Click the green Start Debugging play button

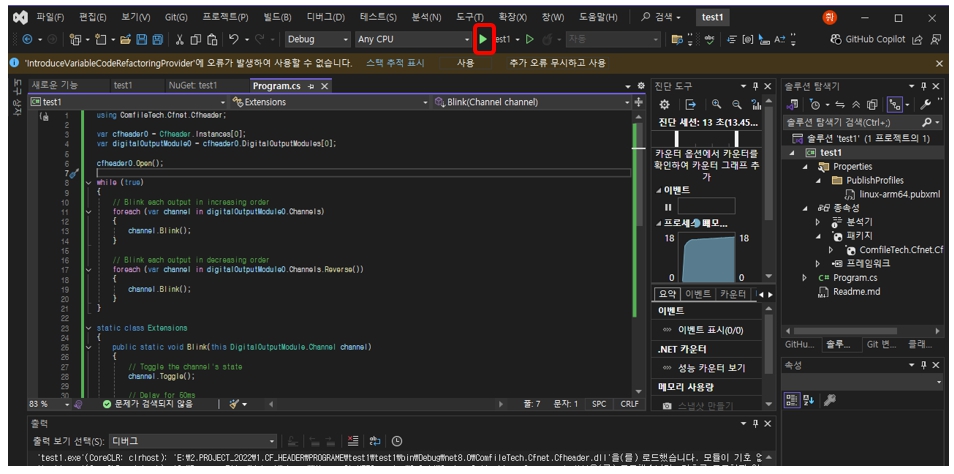pyautogui.click(x=483, y=39)
